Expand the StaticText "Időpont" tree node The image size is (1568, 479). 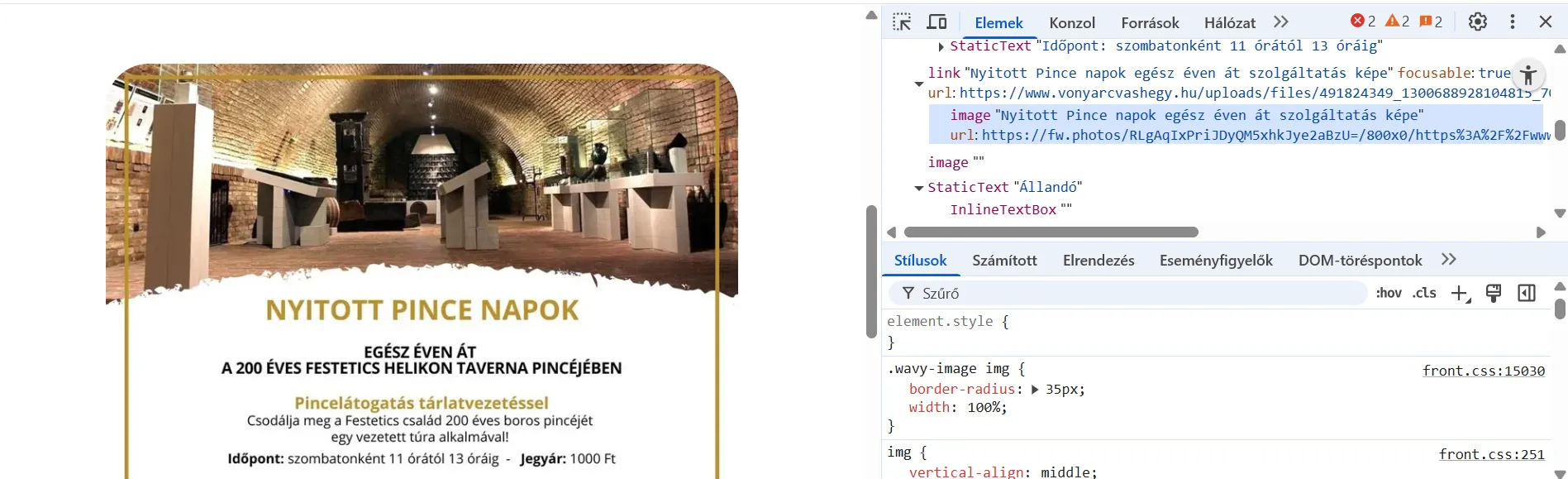click(x=941, y=46)
